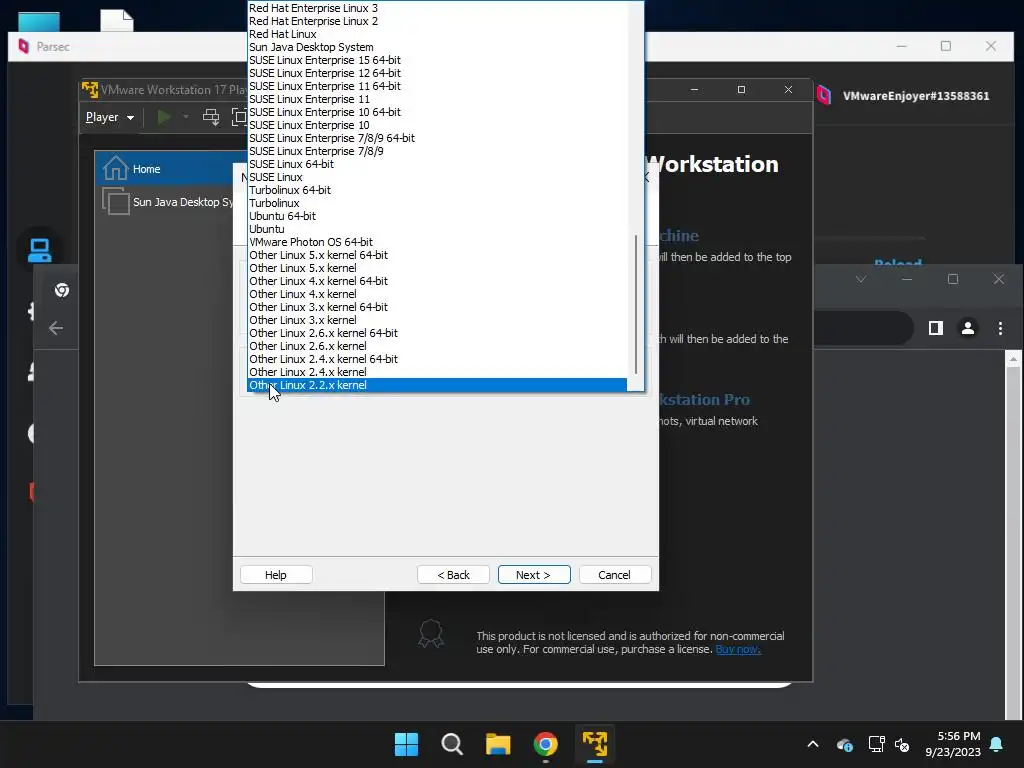This screenshot has height=768, width=1024.
Task: Open taskbar Search
Action: coord(452,744)
